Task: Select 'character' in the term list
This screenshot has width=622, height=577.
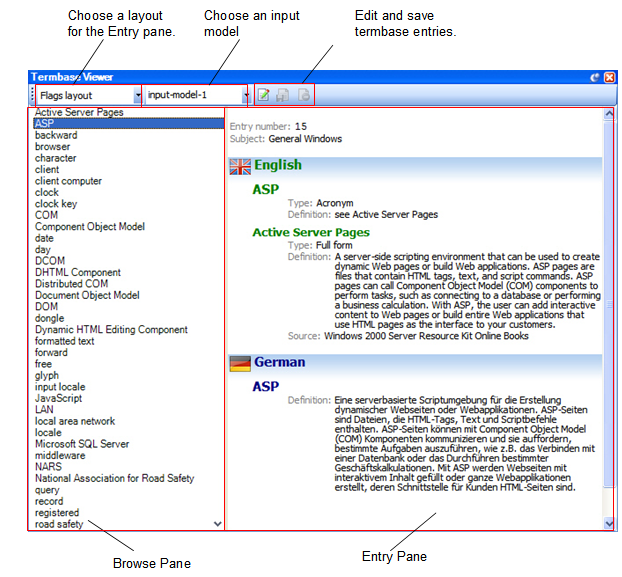Action: point(56,158)
